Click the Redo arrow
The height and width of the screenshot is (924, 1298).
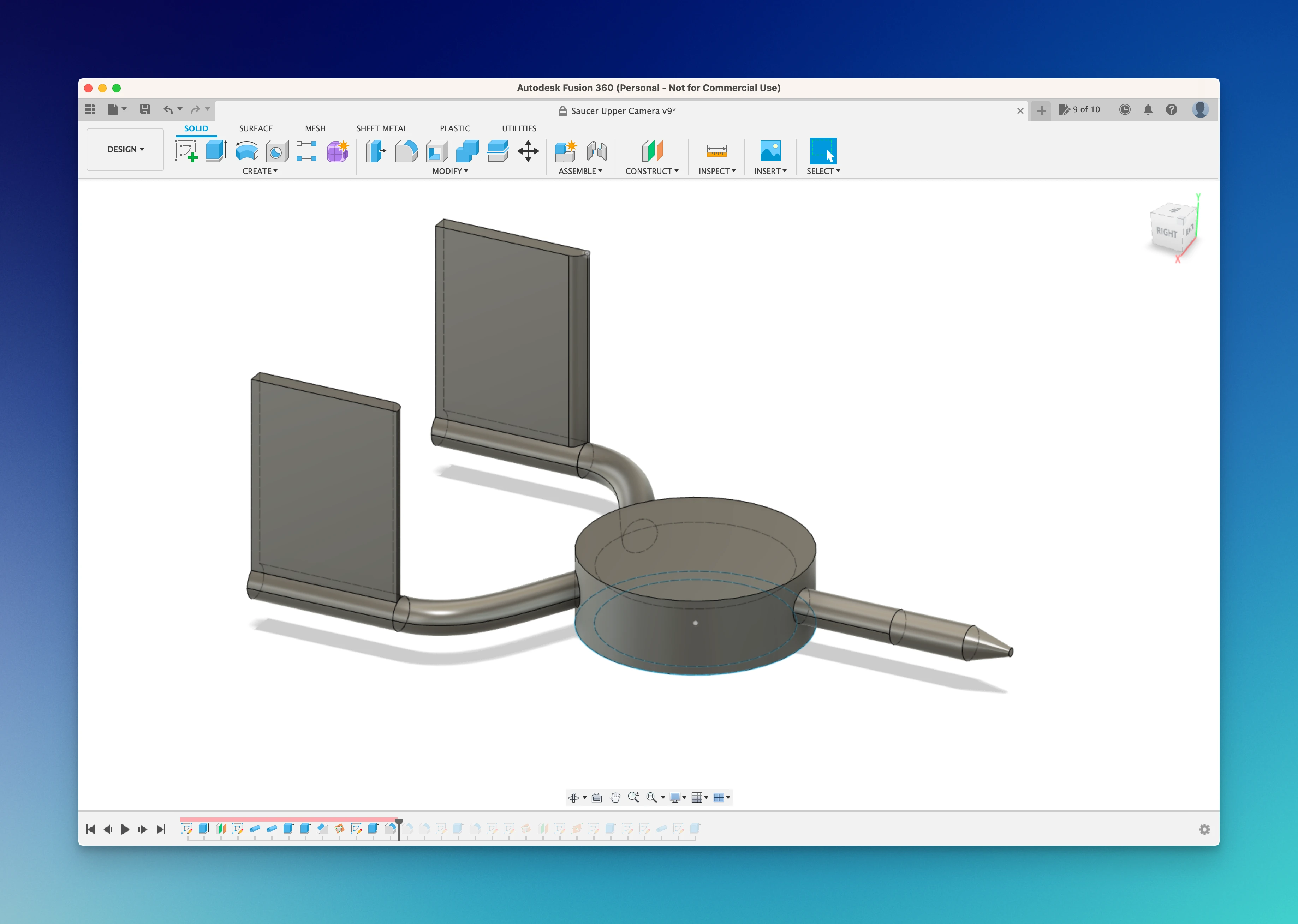[x=195, y=109]
